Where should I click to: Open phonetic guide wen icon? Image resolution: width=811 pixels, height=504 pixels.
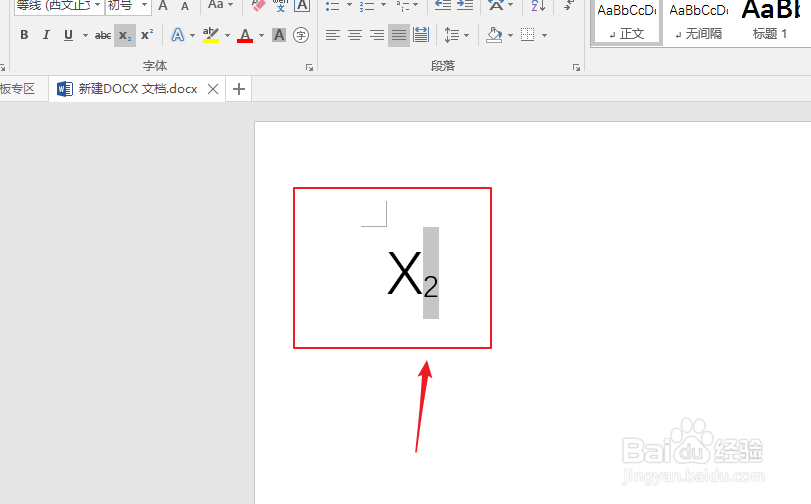pos(280,5)
